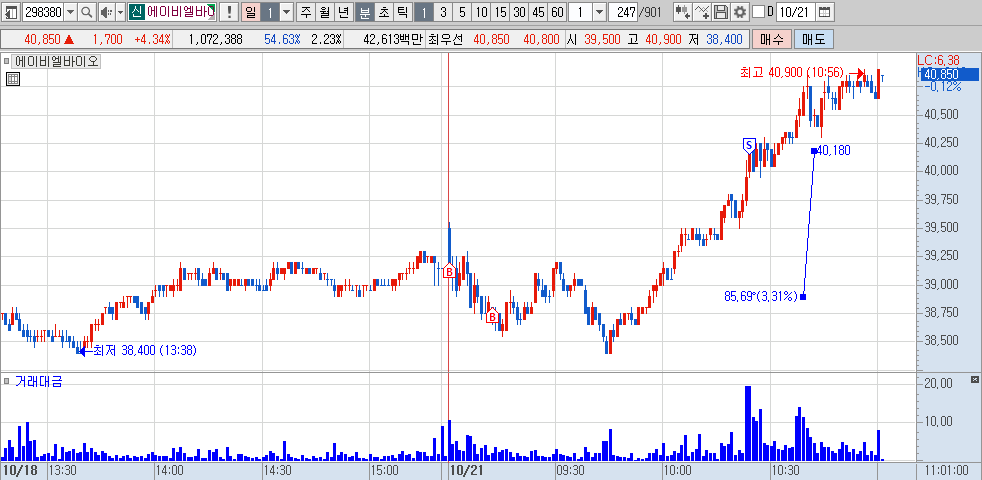Click the +4.34% change rate text
The image size is (982, 480).
click(x=152, y=39)
